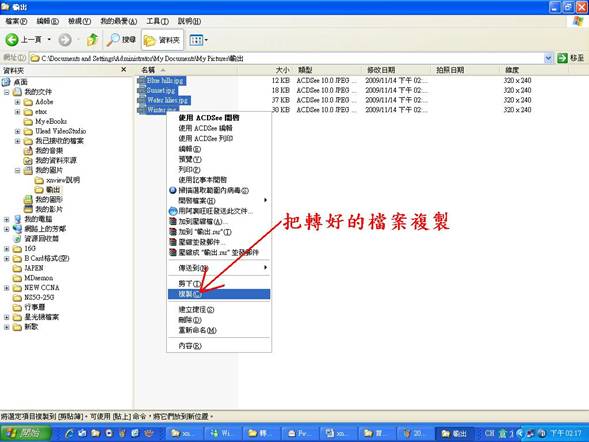Open the Views mode dropdown
Screen dimensions: 589x442
pyautogui.click(x=199, y=40)
